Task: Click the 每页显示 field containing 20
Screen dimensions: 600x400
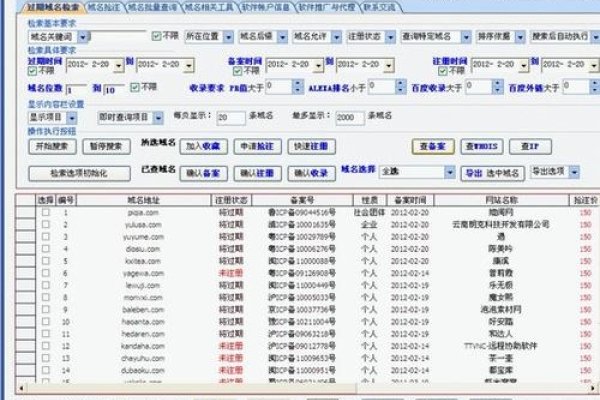Action: pos(231,118)
